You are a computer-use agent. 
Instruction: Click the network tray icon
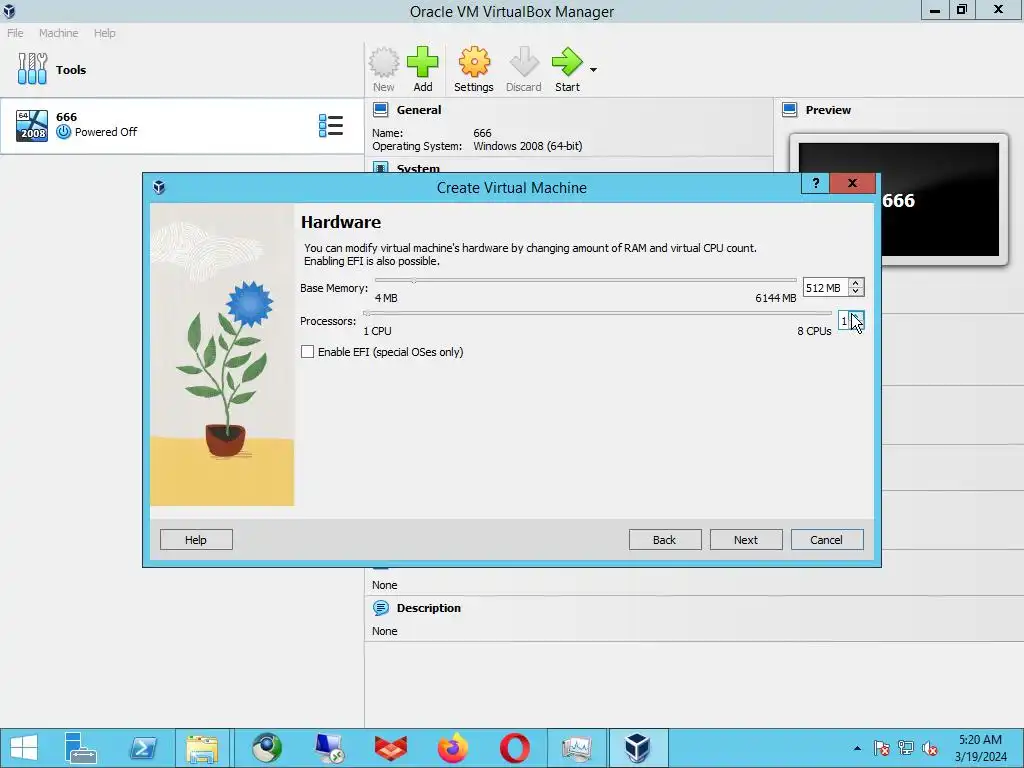[906, 748]
